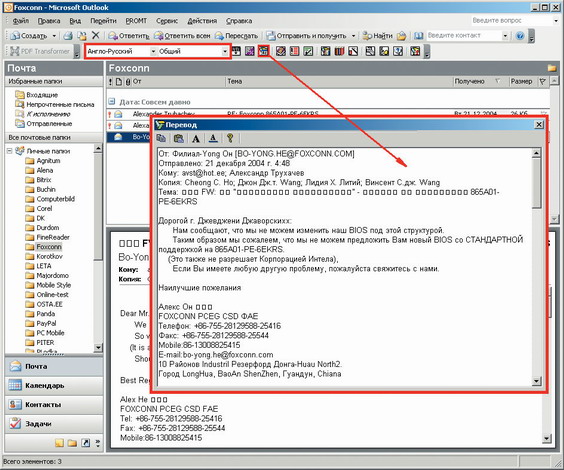
Task: Click the translation window scrollbar down arrow
Action: 536,381
